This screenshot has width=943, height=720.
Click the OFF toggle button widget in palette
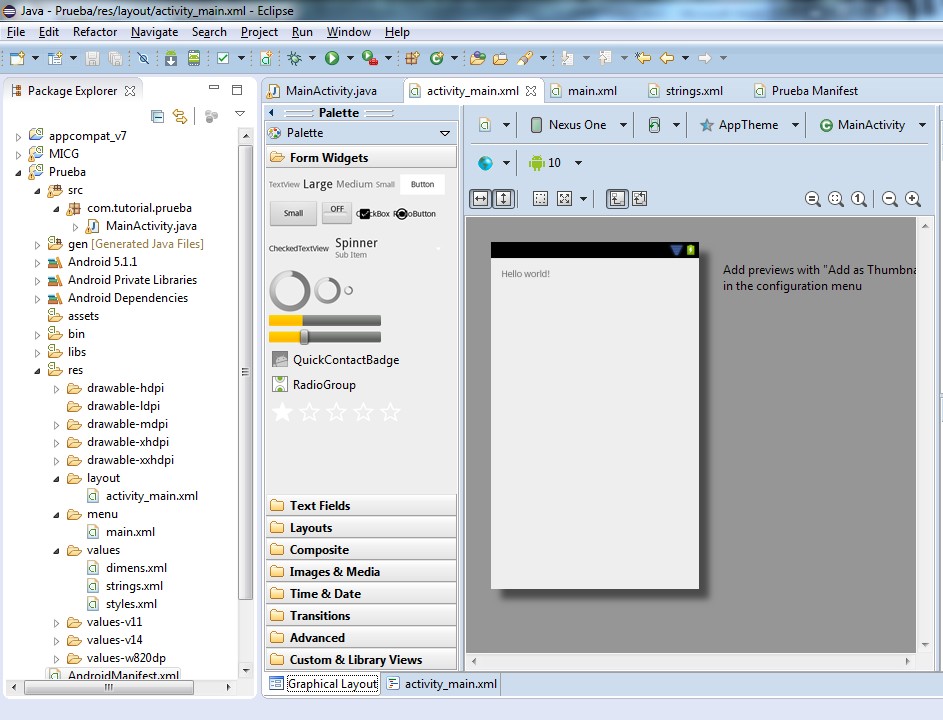pos(337,212)
